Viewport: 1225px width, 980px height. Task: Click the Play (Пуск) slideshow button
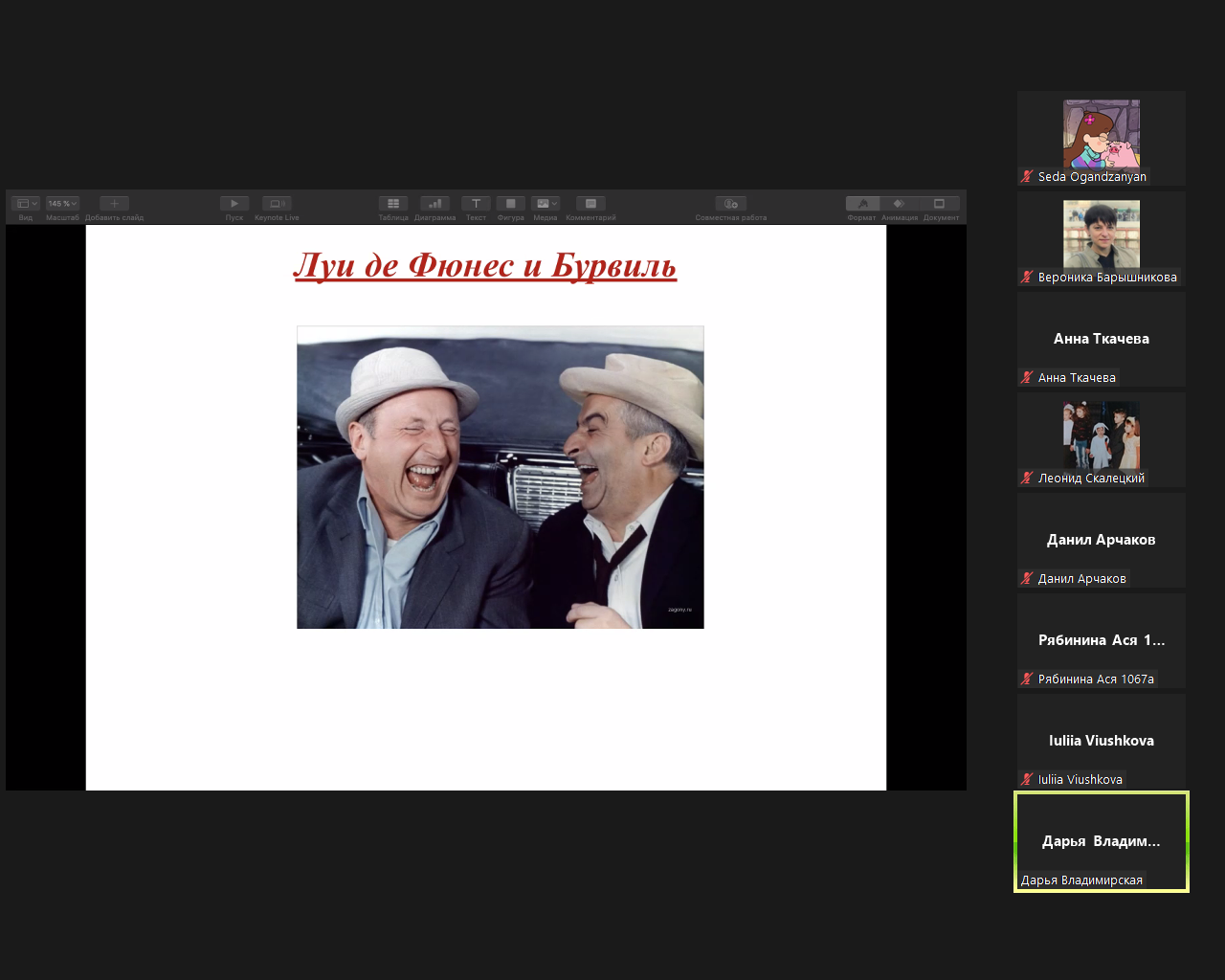(234, 204)
